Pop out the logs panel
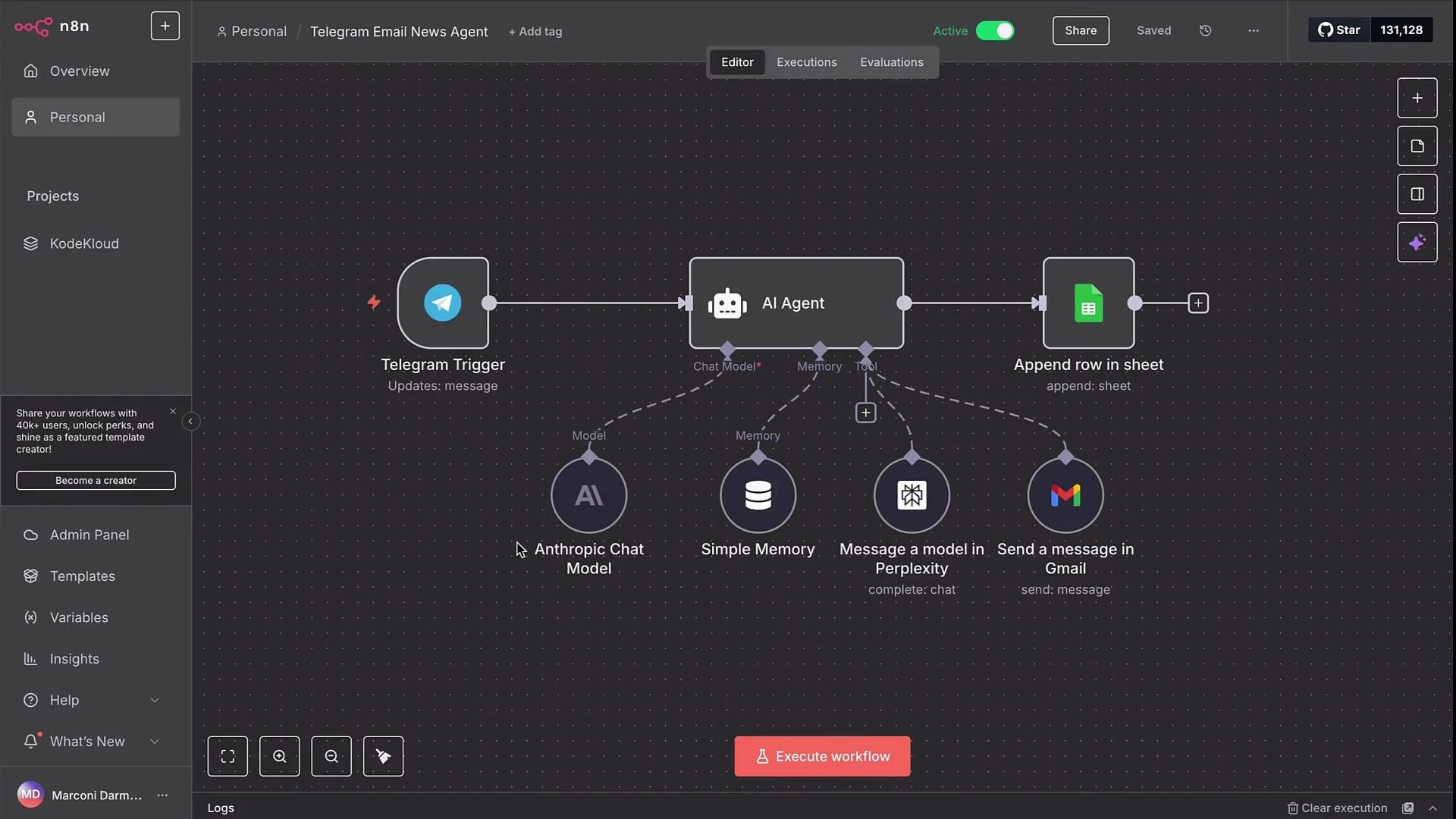The height and width of the screenshot is (819, 1456). tap(1408, 808)
